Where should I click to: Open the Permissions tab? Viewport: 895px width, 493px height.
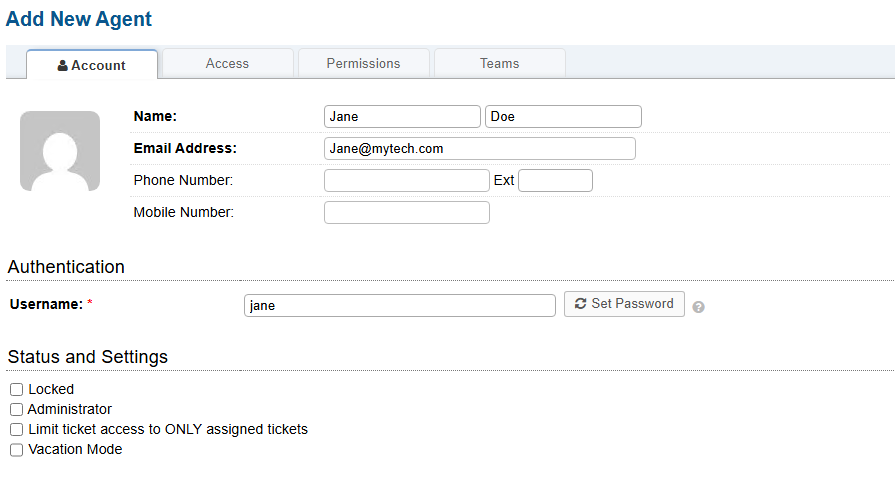pos(363,63)
